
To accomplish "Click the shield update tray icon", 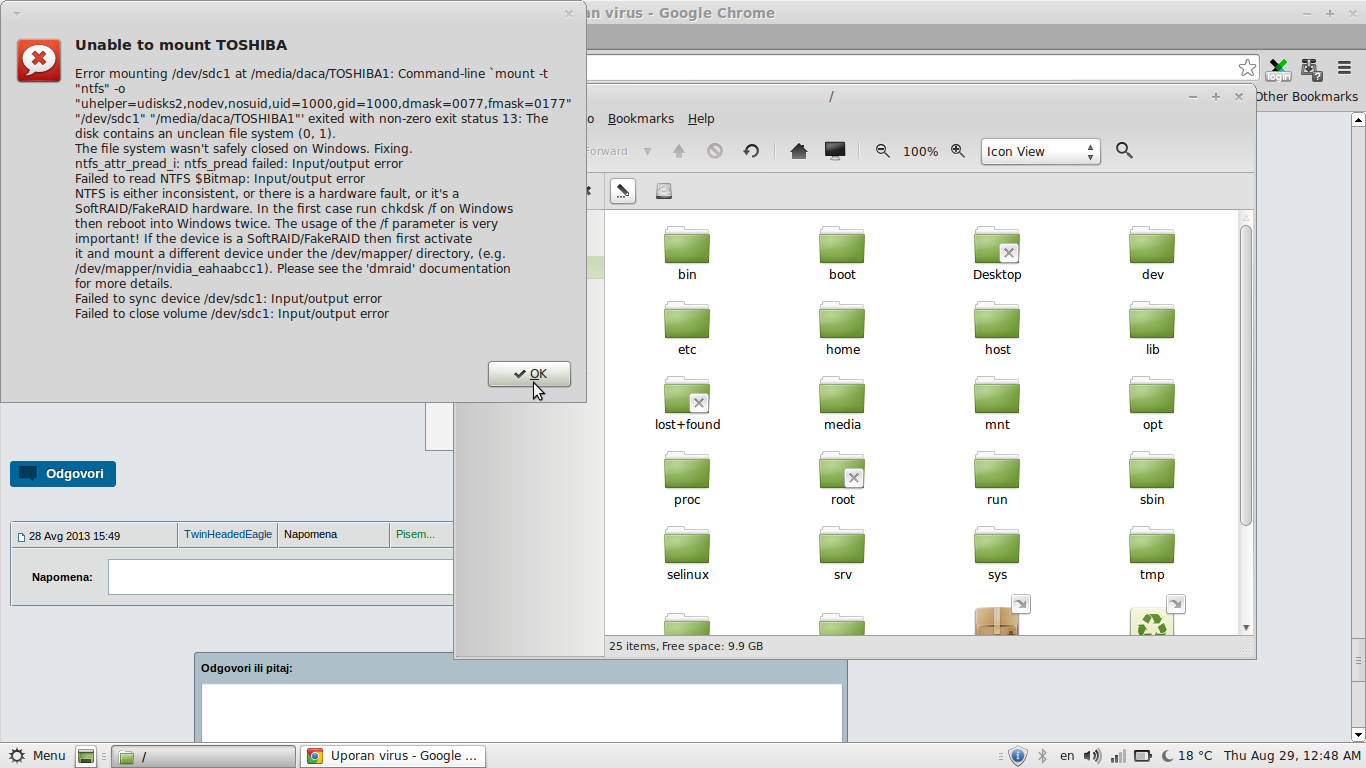I will pyautogui.click(x=1018, y=756).
